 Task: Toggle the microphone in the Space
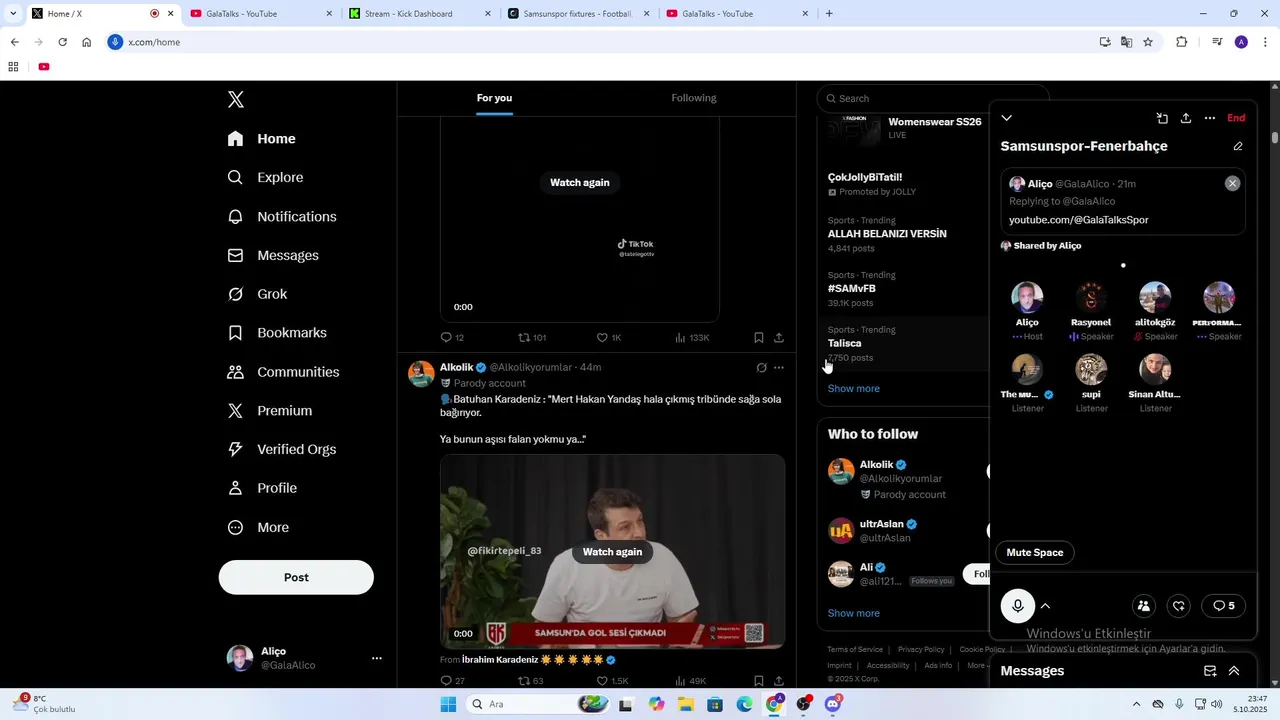pos(1018,606)
